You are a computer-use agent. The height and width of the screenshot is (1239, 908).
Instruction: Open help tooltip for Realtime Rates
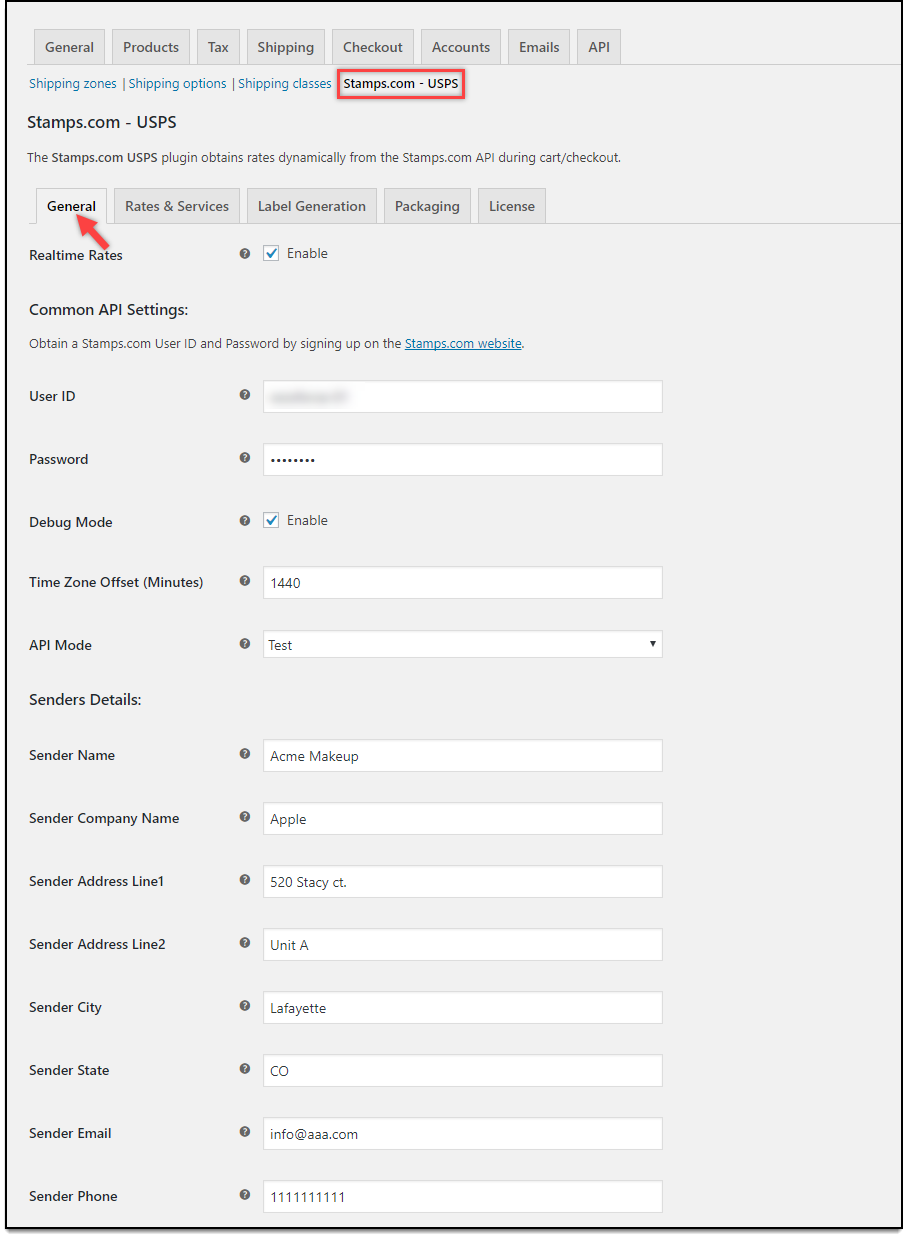pos(245,254)
